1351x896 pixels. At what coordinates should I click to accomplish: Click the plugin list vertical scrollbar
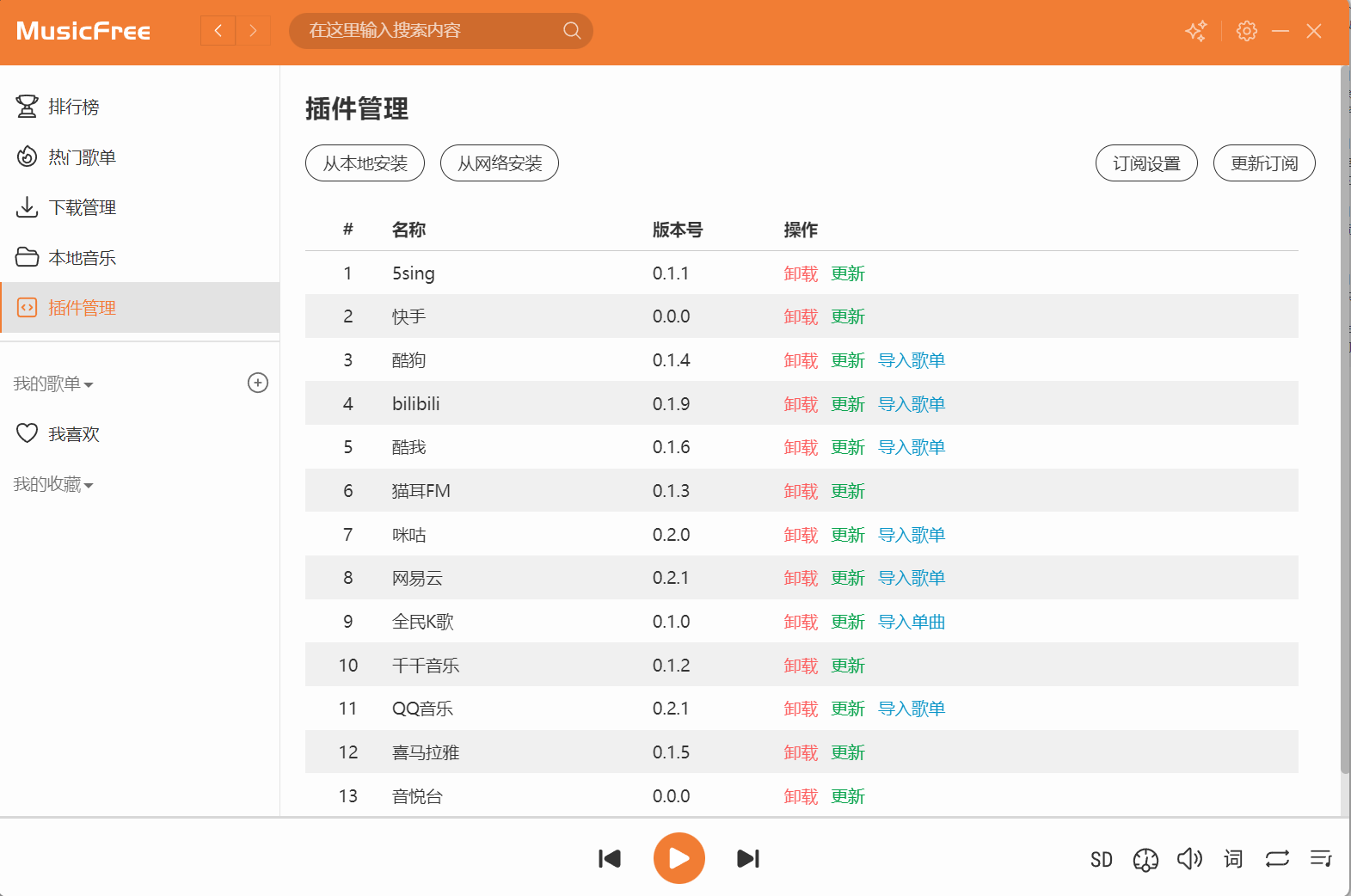[x=1345, y=421]
